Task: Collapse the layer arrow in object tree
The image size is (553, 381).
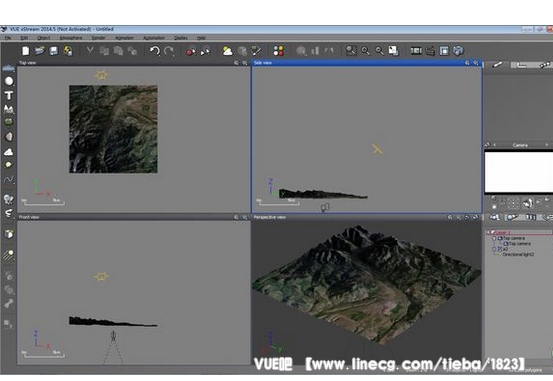Action: (x=488, y=232)
